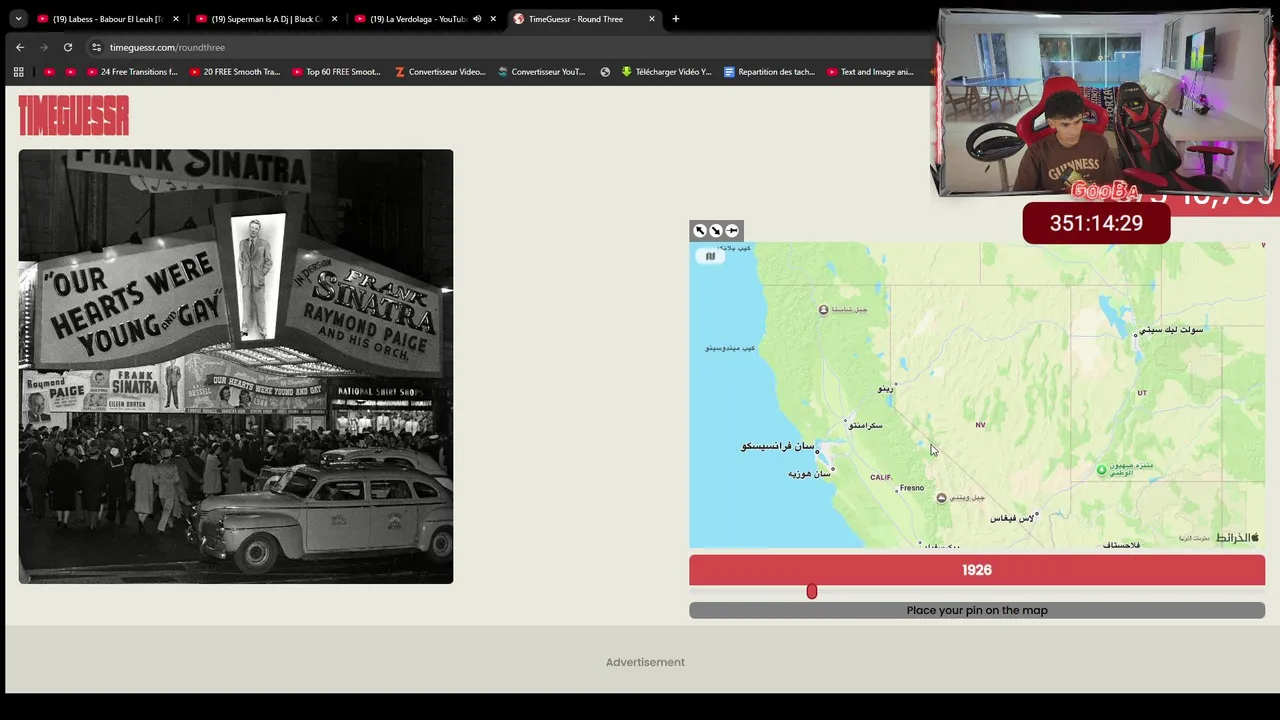The width and height of the screenshot is (1280, 720).
Task: Toggle the map pin-lock icon
Action: [732, 231]
